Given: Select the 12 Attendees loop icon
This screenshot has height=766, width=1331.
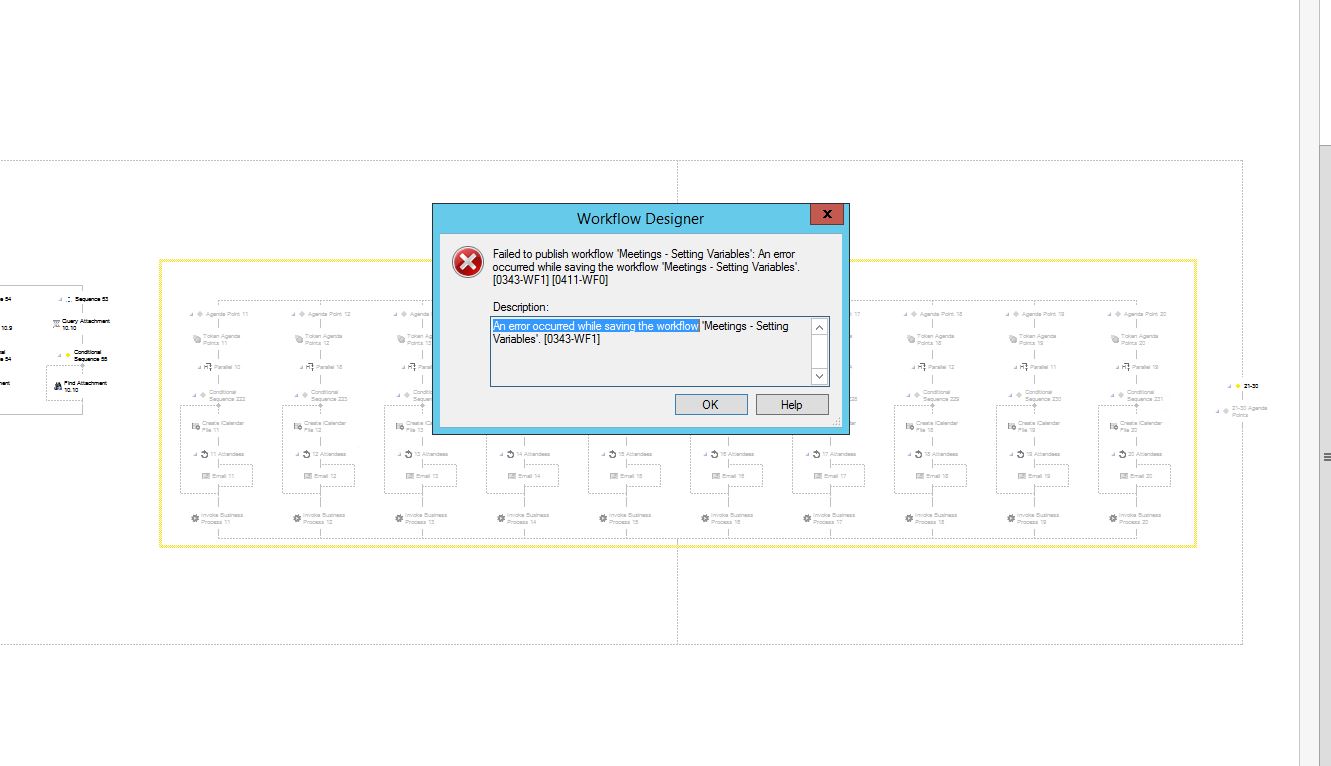Looking at the screenshot, I should (x=306, y=454).
